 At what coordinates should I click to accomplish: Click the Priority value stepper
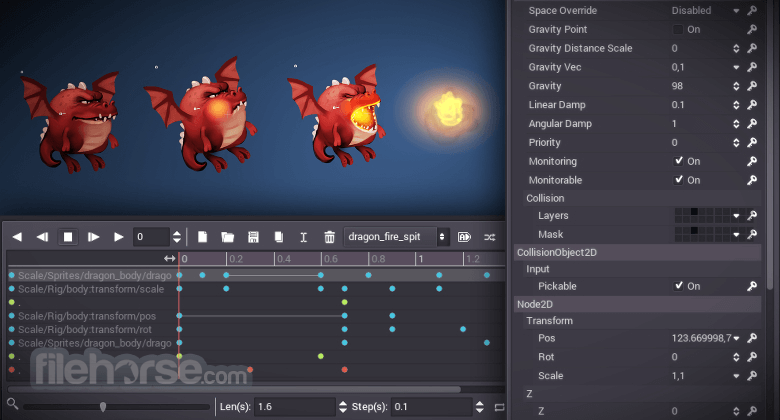pos(736,142)
